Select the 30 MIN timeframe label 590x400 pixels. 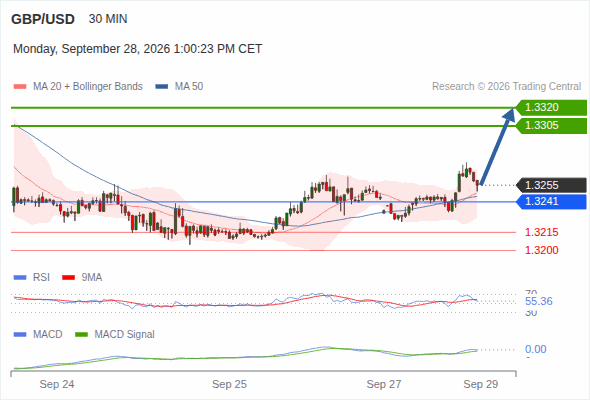tap(108, 19)
